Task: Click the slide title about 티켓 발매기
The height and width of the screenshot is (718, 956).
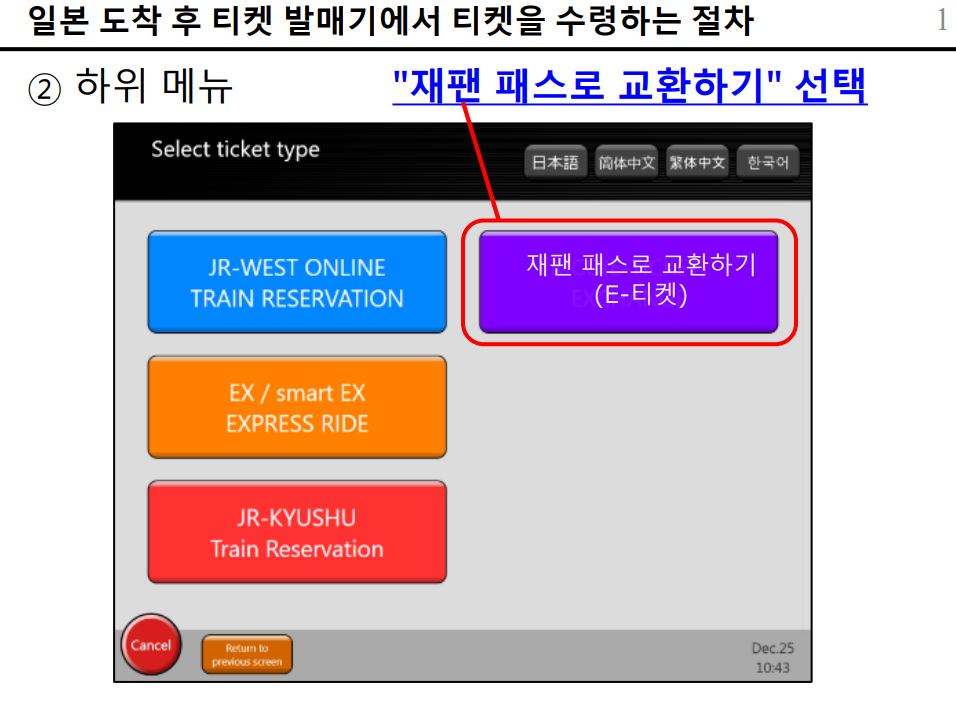Action: (x=391, y=20)
